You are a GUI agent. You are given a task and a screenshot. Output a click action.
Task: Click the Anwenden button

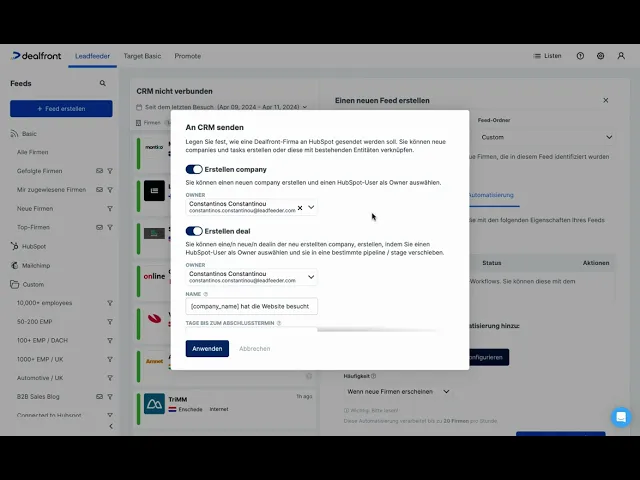[207, 349]
